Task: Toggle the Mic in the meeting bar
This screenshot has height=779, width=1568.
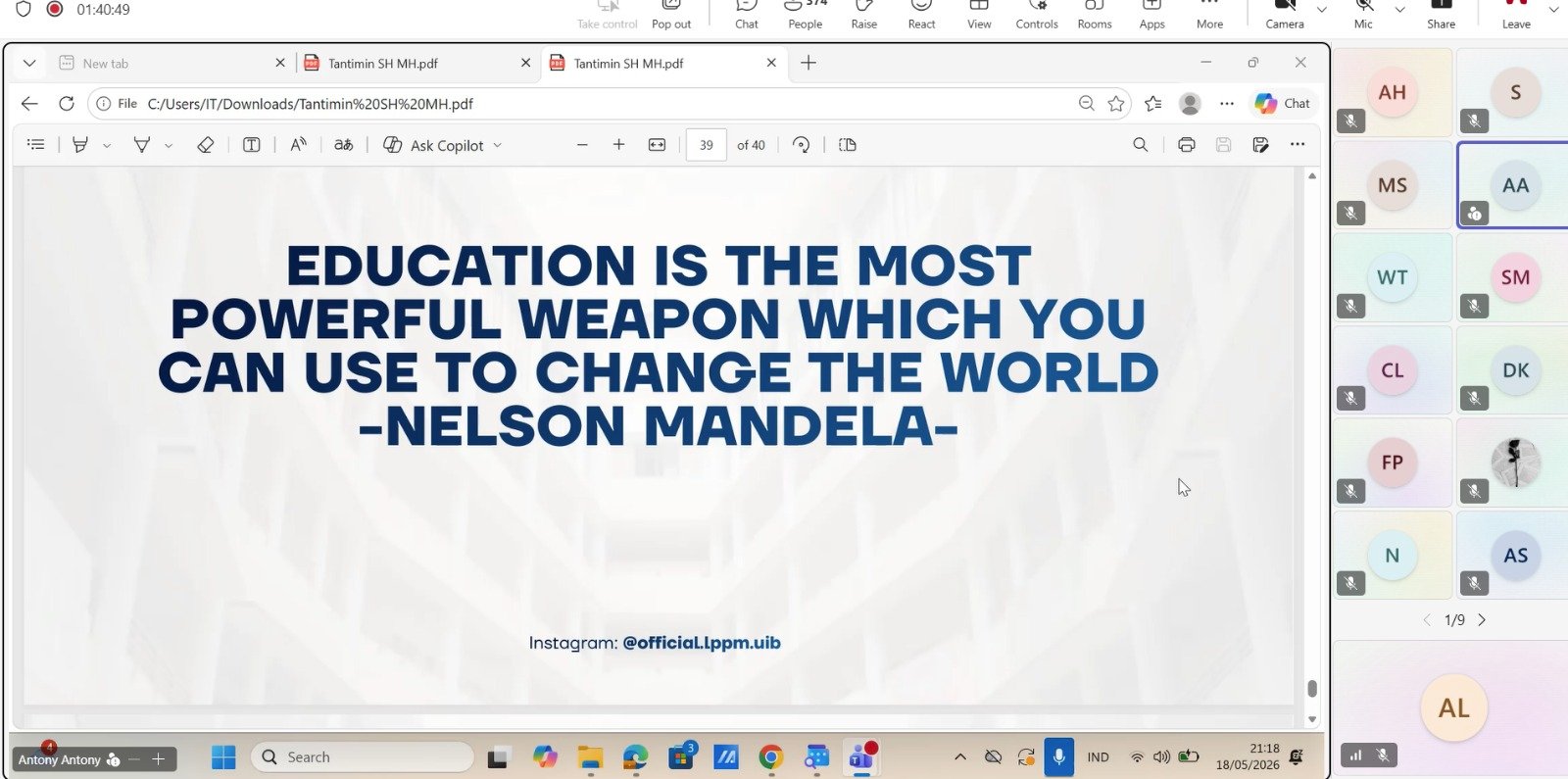Action: click(x=1363, y=15)
